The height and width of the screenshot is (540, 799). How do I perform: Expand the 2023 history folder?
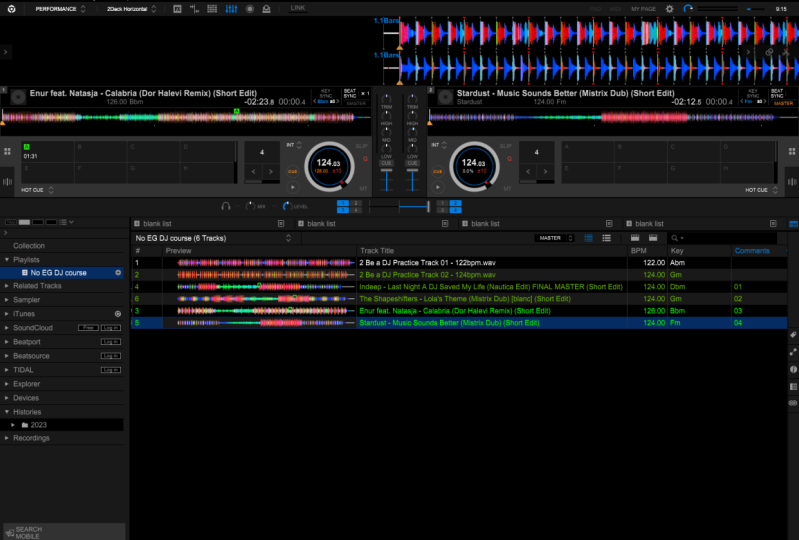point(13,425)
